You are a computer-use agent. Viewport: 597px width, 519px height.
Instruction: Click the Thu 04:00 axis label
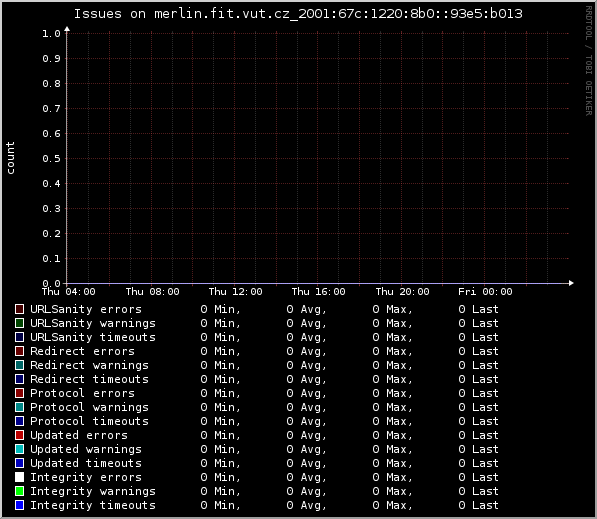(x=69, y=292)
